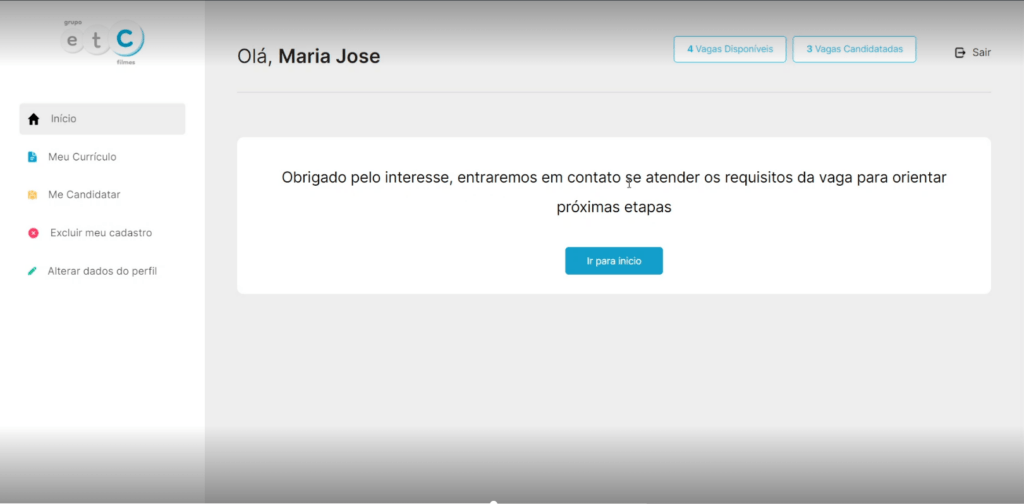
Task: Open the Alterar dados do perfil text
Action: point(102,271)
